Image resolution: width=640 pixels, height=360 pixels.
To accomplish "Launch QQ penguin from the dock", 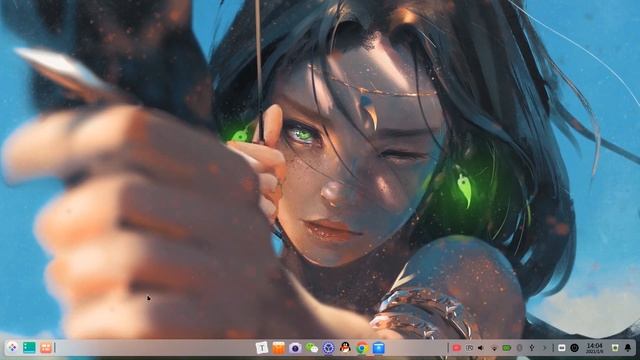I will pyautogui.click(x=345, y=348).
